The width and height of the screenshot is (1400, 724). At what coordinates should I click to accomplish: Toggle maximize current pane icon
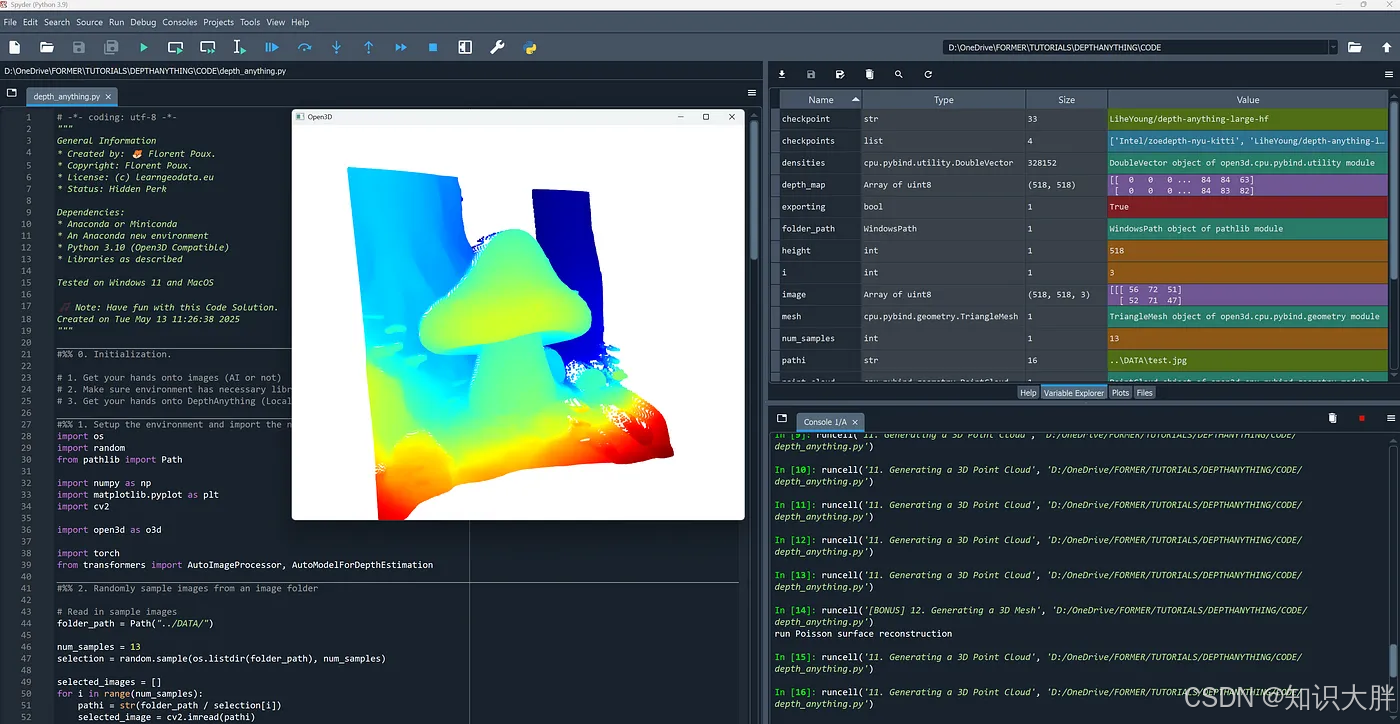465,47
